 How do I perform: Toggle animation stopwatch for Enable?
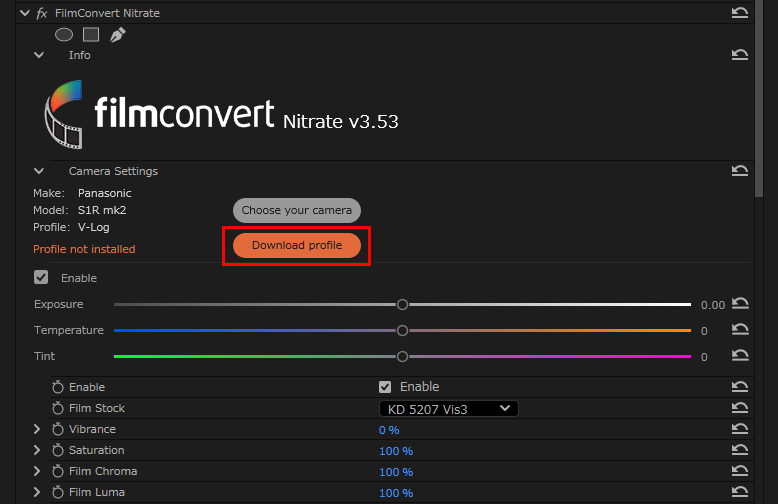[58, 387]
